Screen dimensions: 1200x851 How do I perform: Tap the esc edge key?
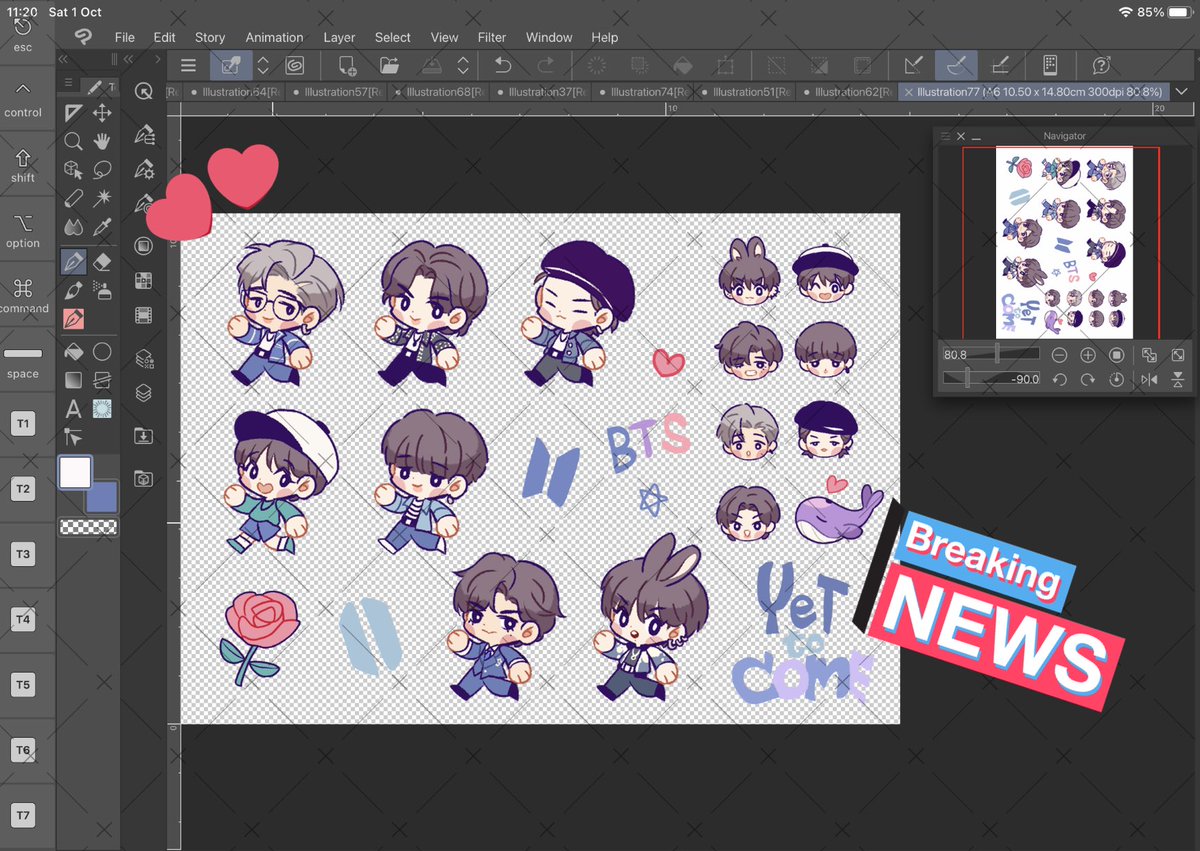[23, 34]
